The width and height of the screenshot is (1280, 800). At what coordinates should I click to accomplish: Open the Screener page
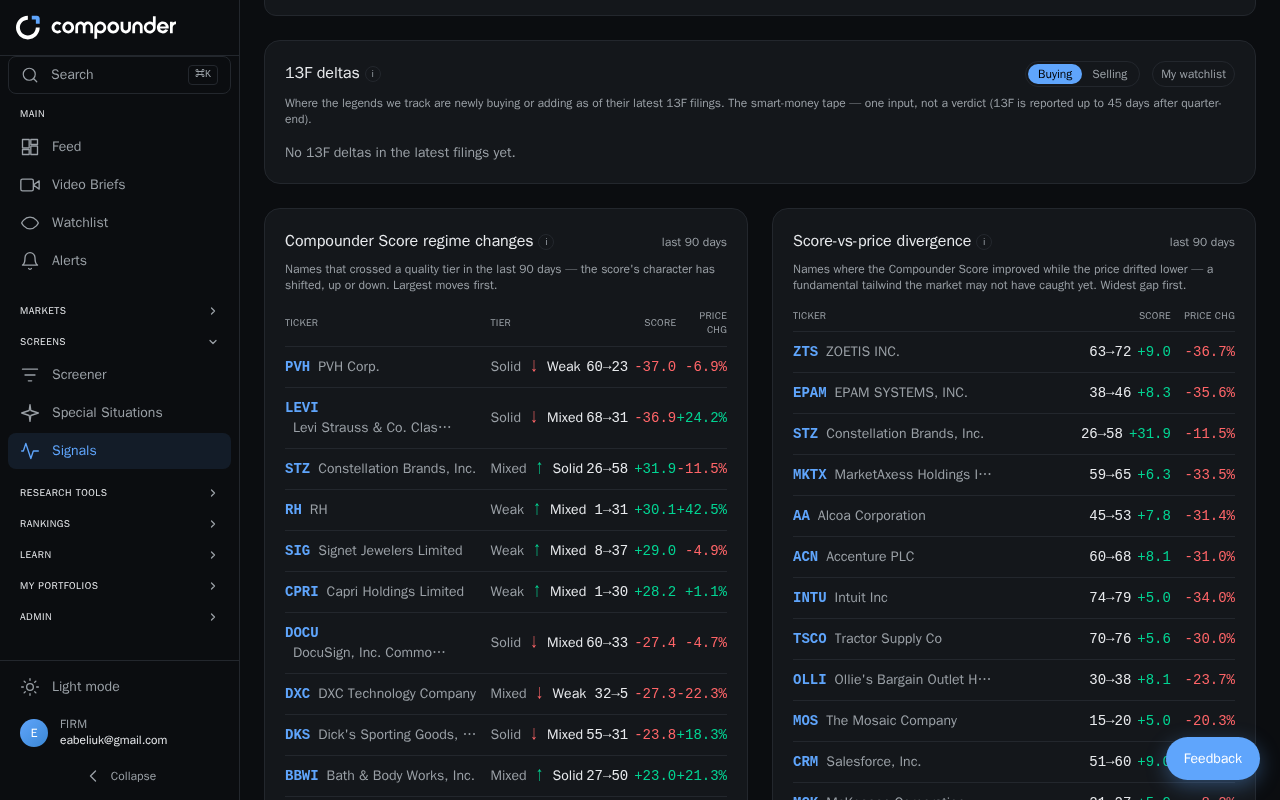(119, 375)
